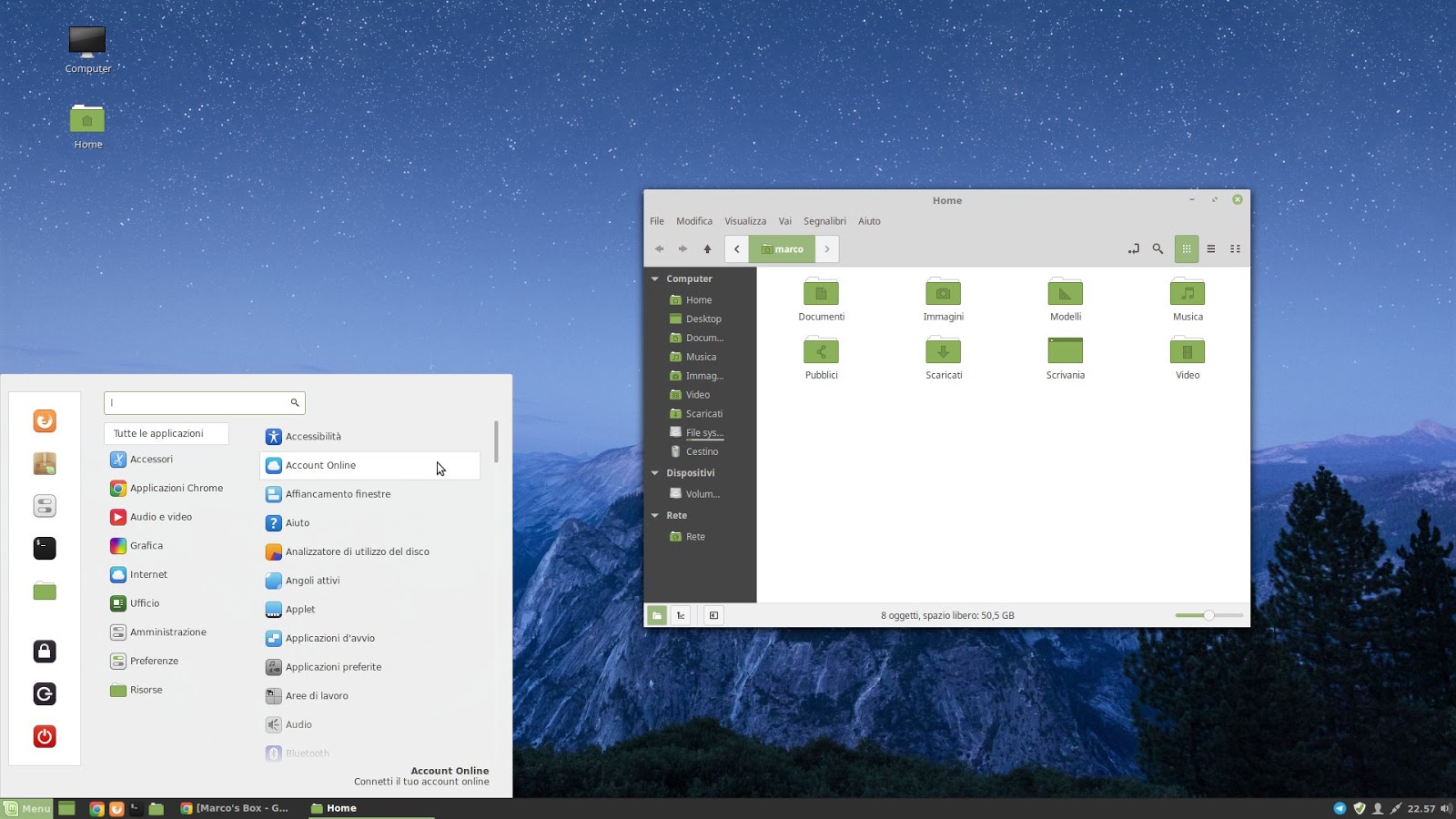Open the Scrivania folder in the file pane
Image resolution: width=1456 pixels, height=819 pixels.
coord(1065,359)
